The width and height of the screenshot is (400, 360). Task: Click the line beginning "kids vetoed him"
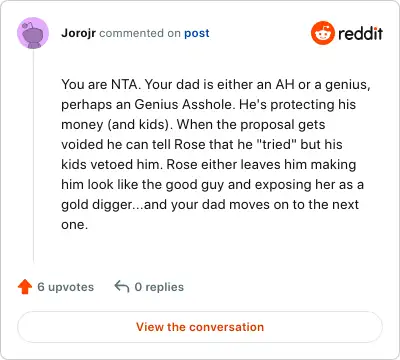coord(209,165)
